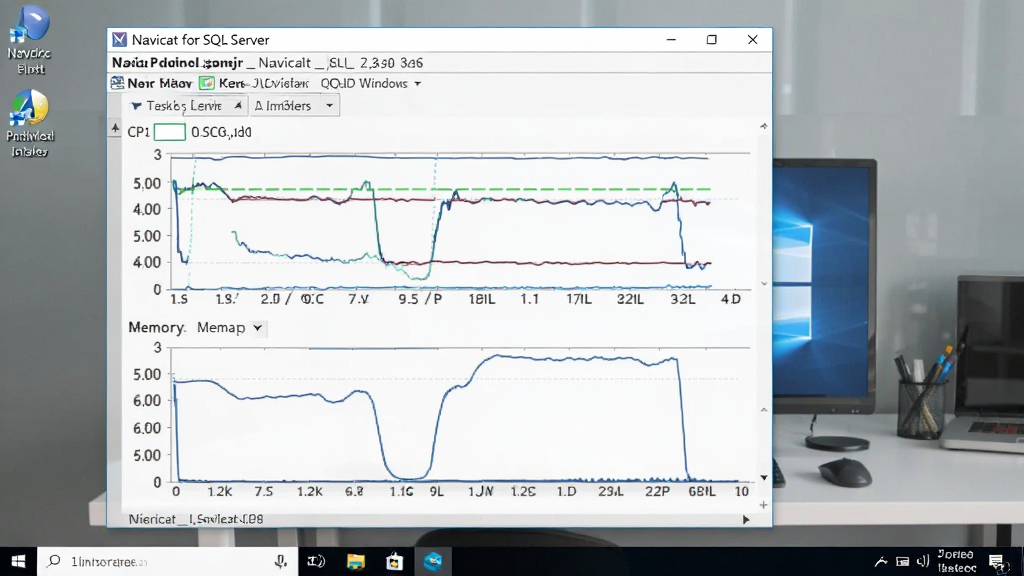Show hidden system tray icons

[x=881, y=562]
